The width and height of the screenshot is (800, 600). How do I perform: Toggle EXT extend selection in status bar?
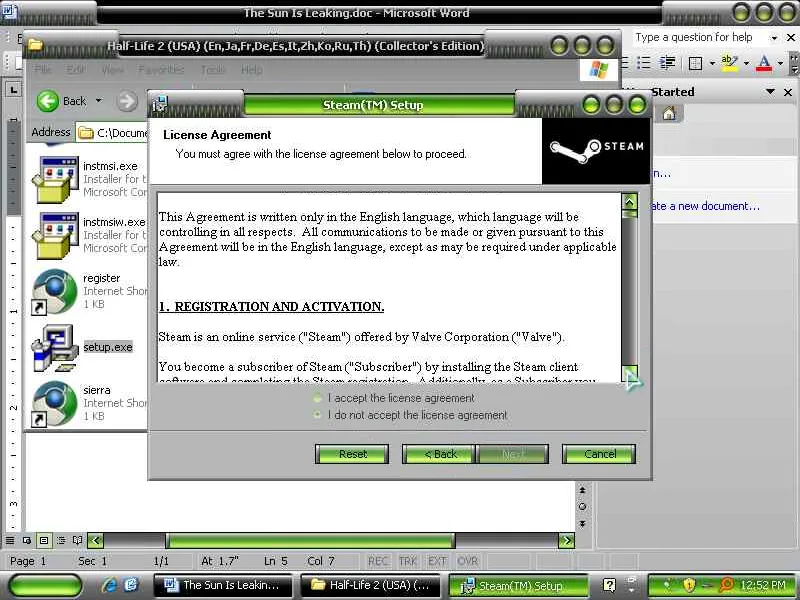coord(437,561)
